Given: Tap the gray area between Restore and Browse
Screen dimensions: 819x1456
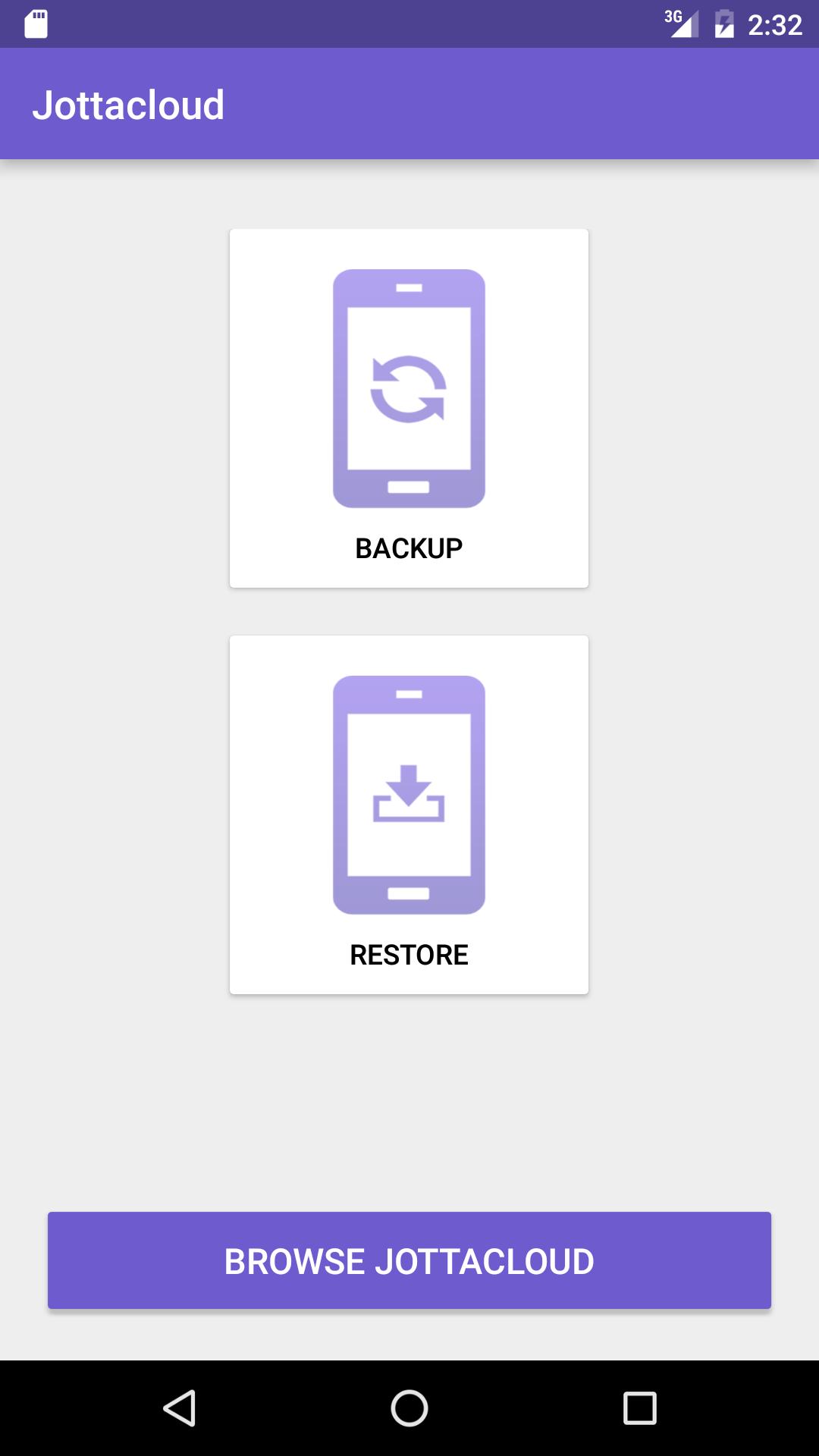Looking at the screenshot, I should pyautogui.click(x=409, y=1103).
